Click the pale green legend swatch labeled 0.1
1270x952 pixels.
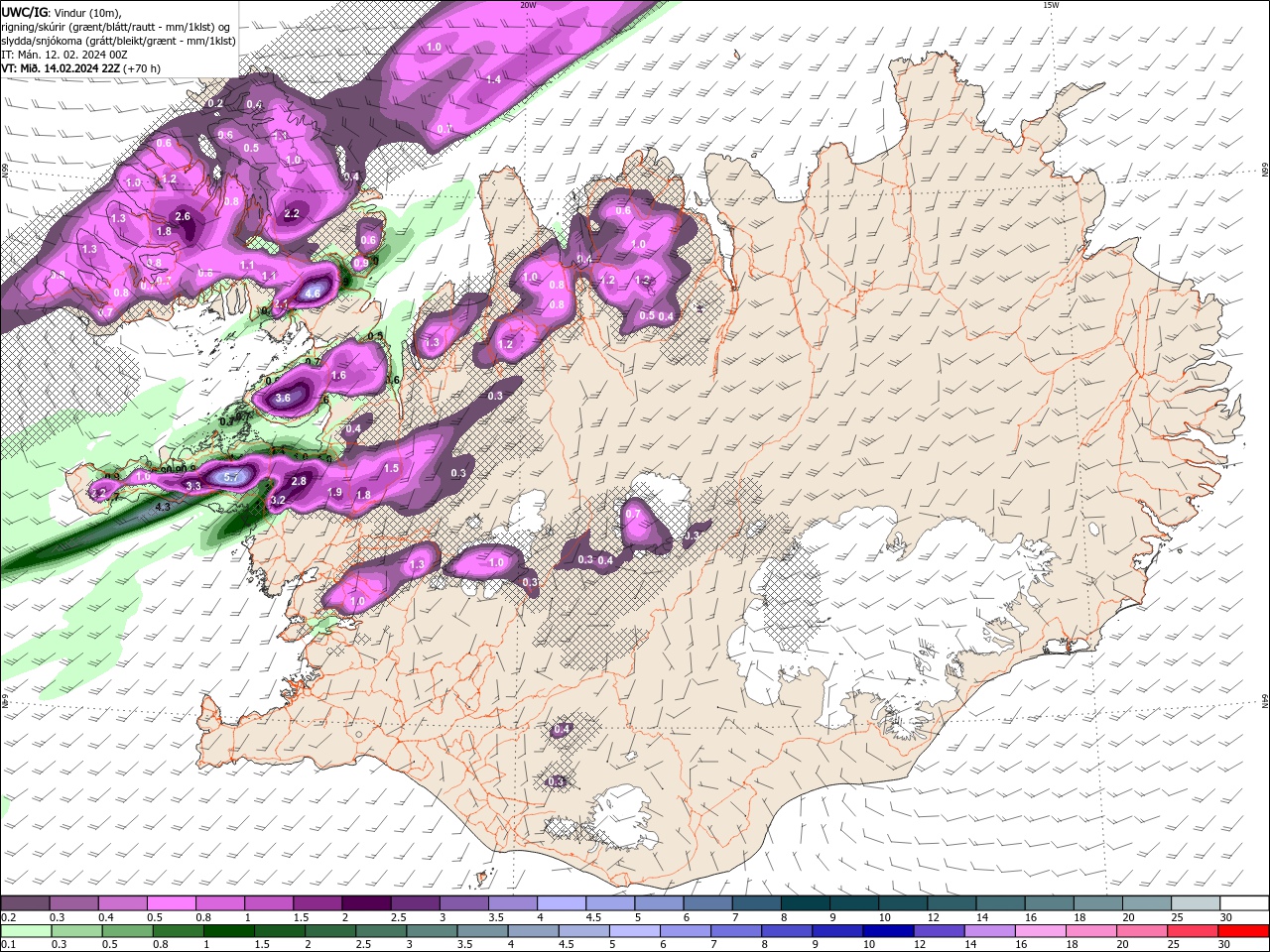point(26,931)
